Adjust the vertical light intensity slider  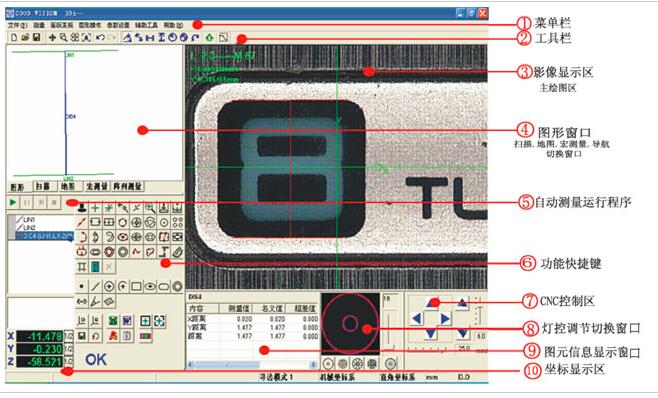(390, 331)
